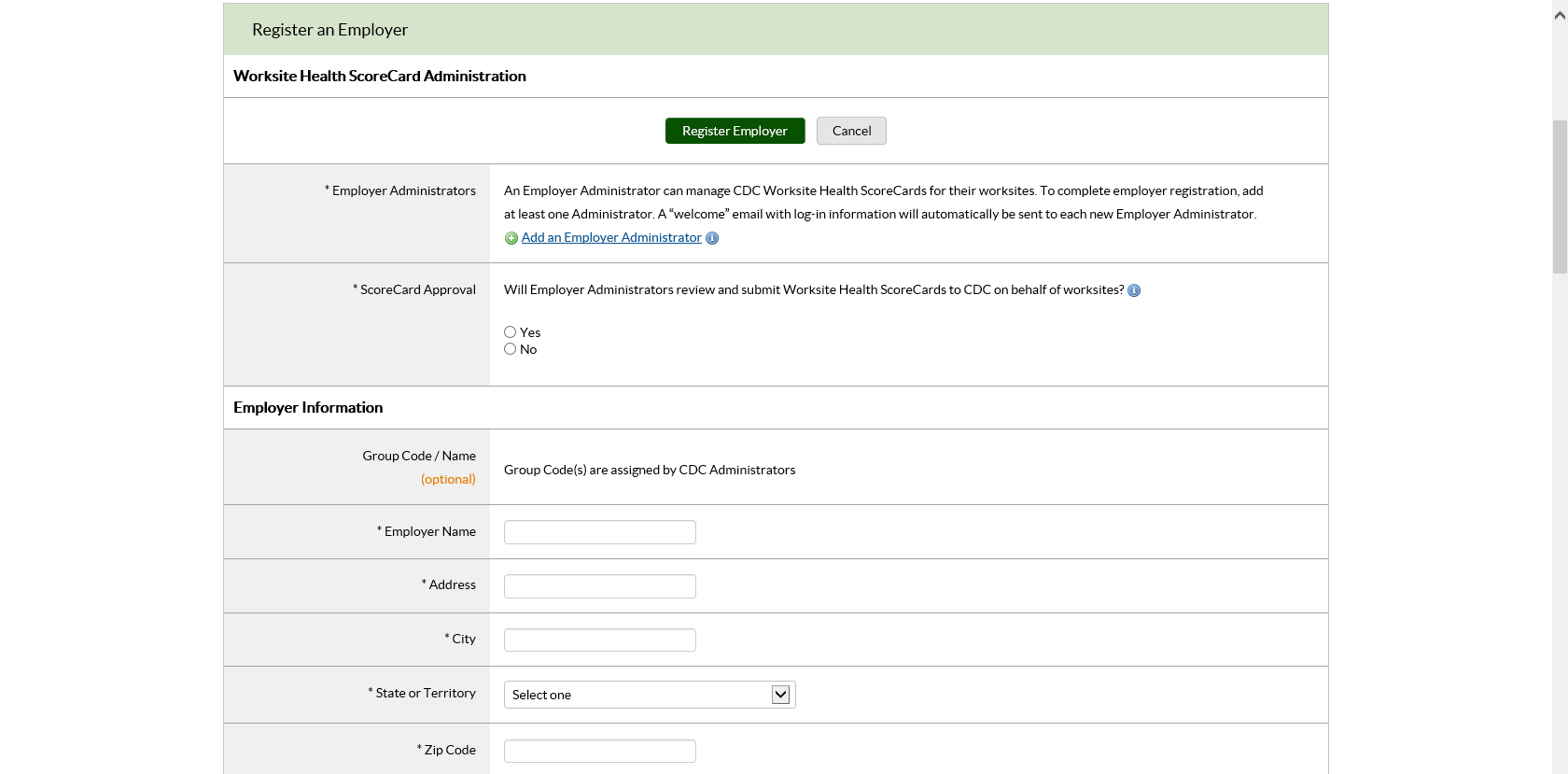Select the City text field
This screenshot has width=1568, height=774.
click(600, 640)
